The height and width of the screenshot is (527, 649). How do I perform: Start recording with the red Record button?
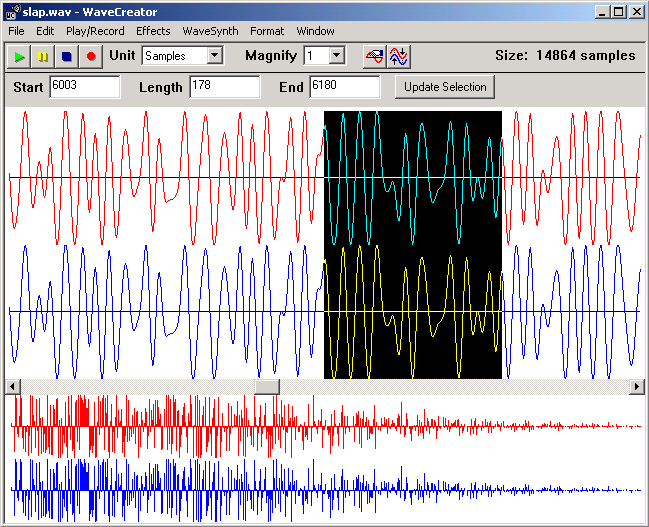pyautogui.click(x=90, y=57)
